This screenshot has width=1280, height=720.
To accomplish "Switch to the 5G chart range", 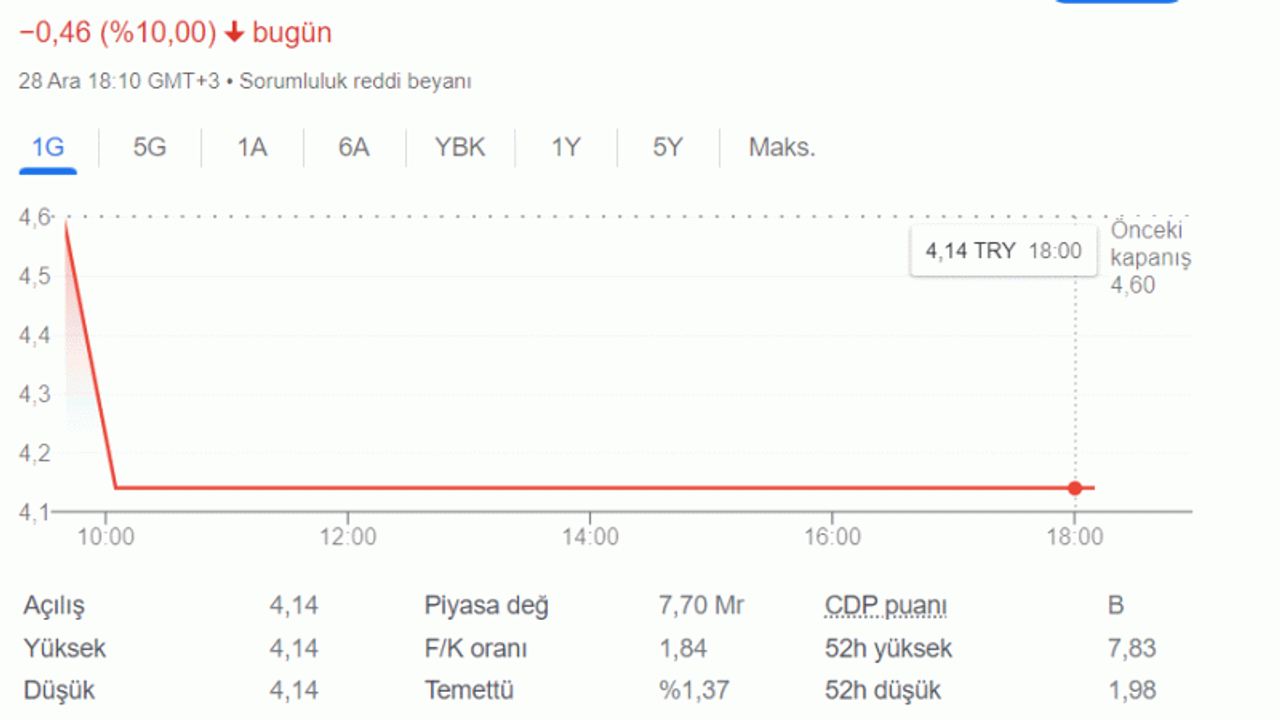I will tap(150, 148).
